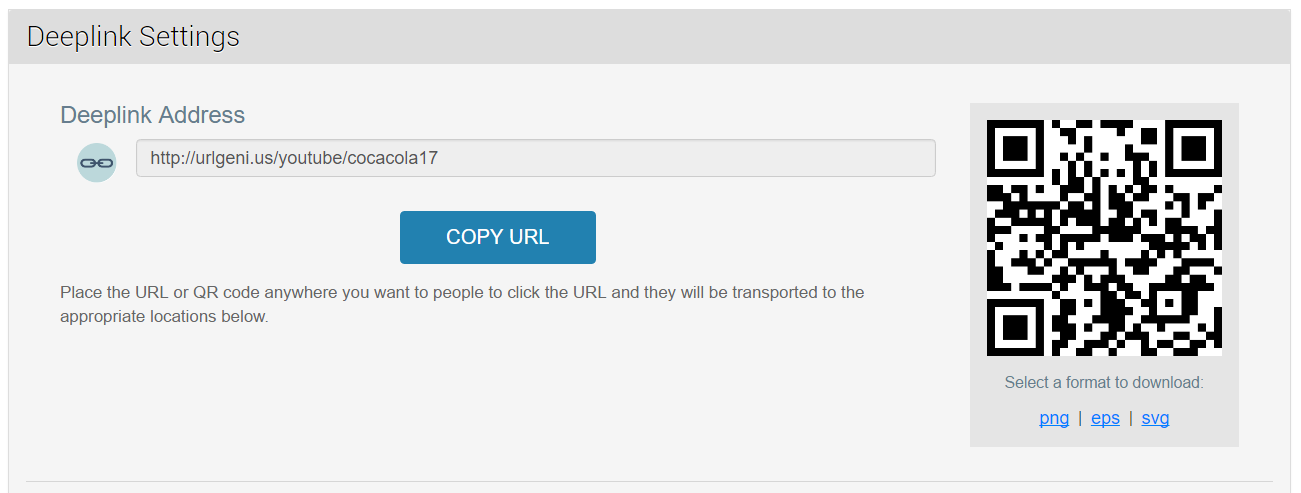
Task: Click the QR code's bottom-left finder square
Action: coord(1015,327)
